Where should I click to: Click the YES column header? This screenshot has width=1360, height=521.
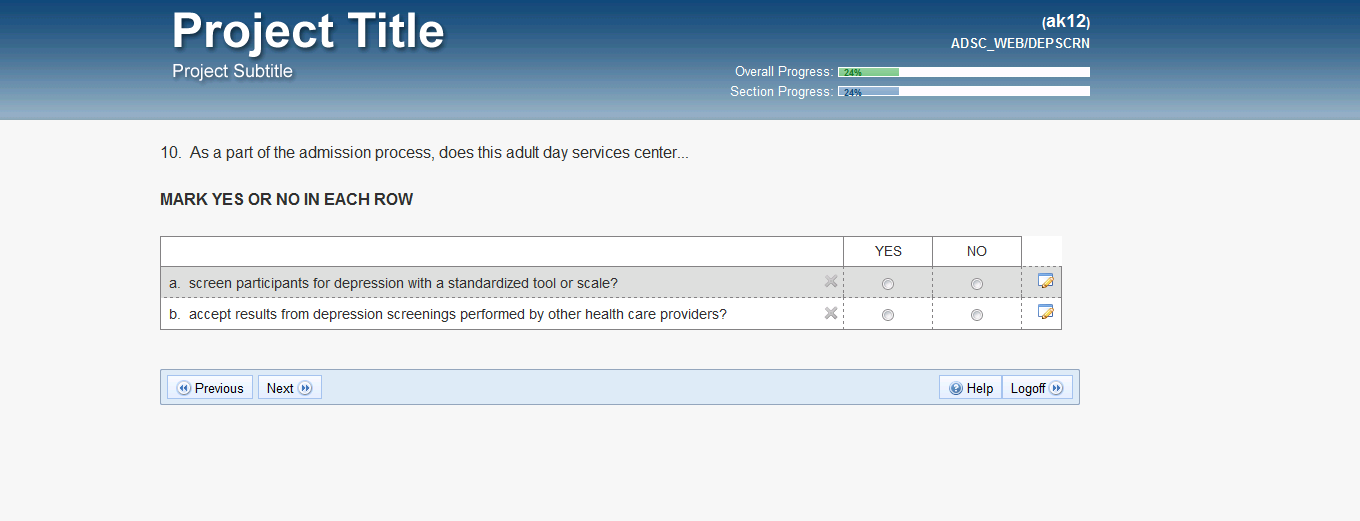(888, 251)
